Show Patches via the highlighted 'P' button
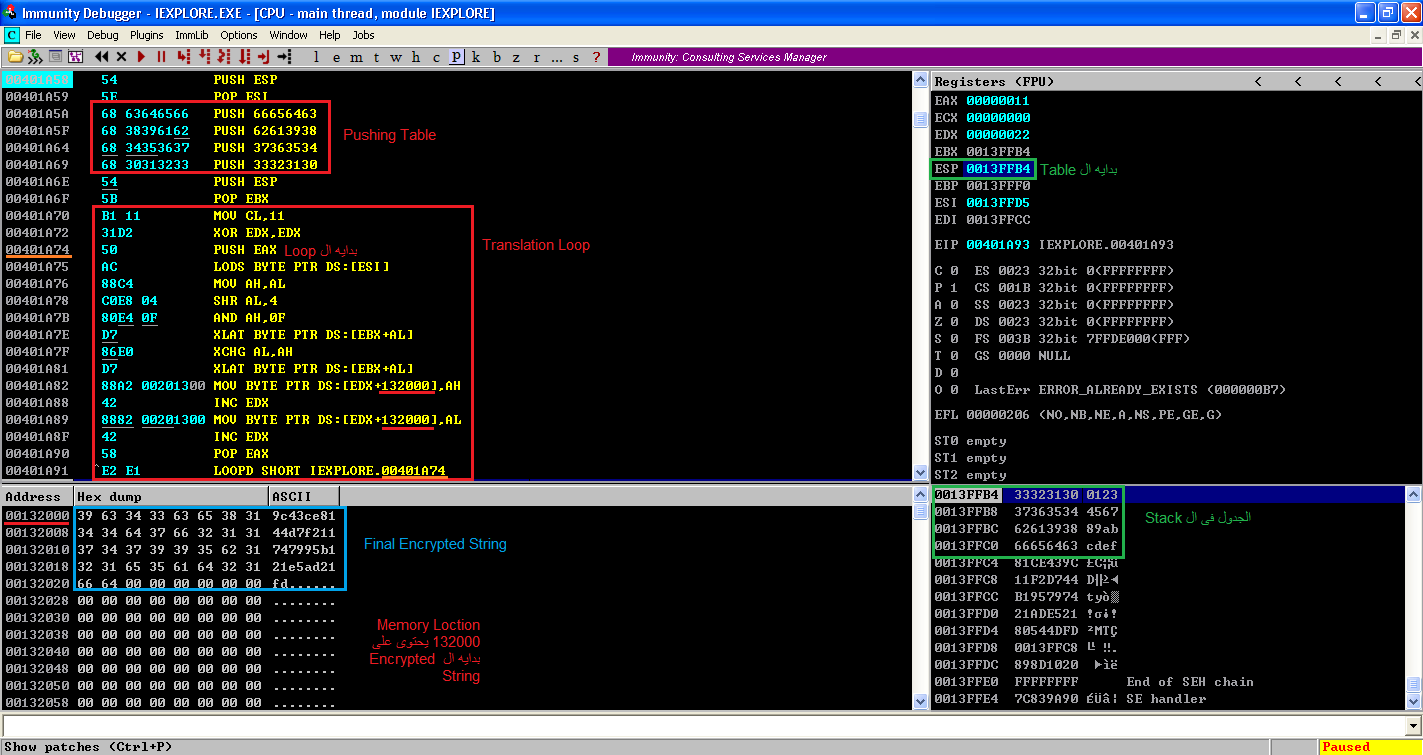1423x755 pixels. [x=456, y=57]
